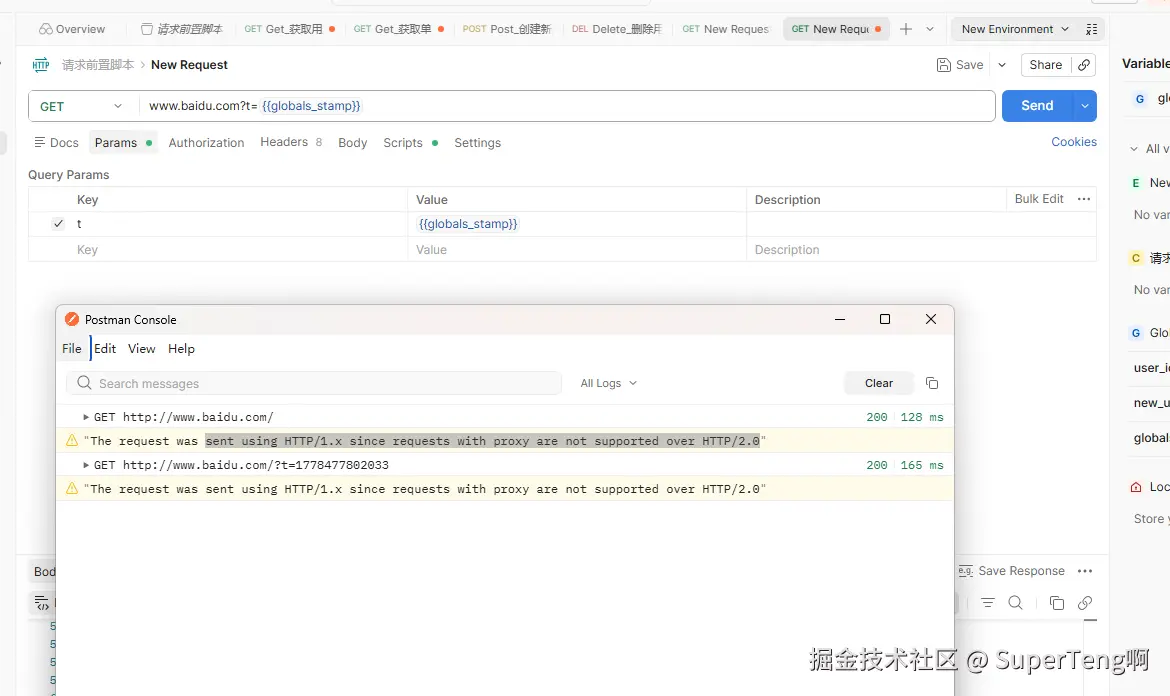Click the Share button
Viewport: 1170px width, 696px height.
(x=1045, y=65)
